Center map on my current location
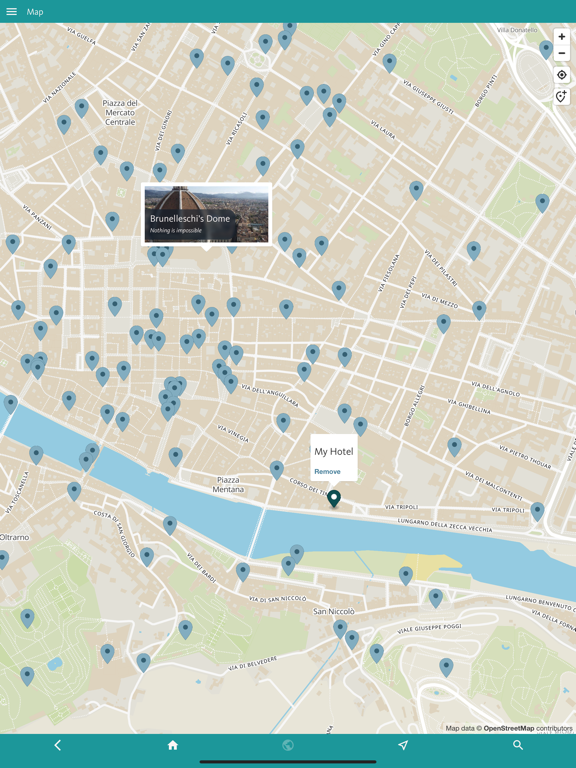 pyautogui.click(x=561, y=75)
